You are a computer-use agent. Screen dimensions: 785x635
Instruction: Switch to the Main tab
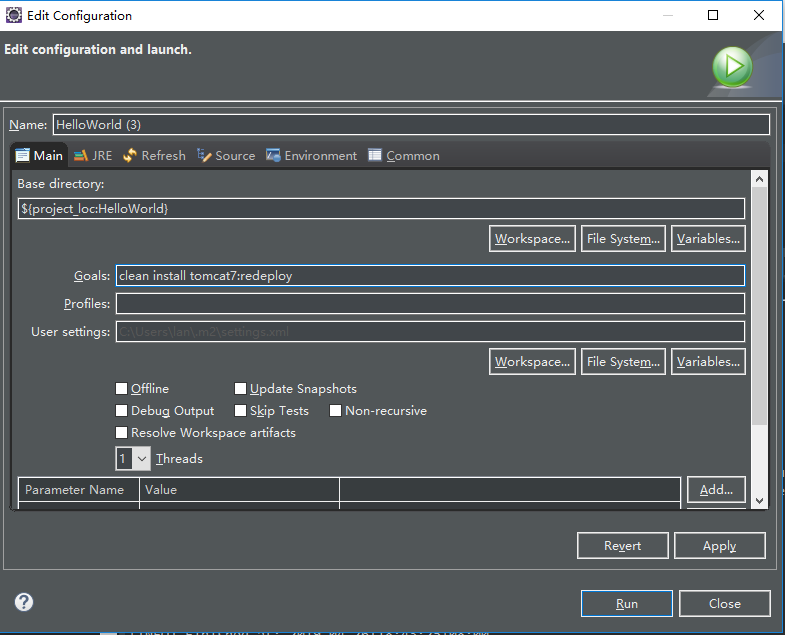39,156
